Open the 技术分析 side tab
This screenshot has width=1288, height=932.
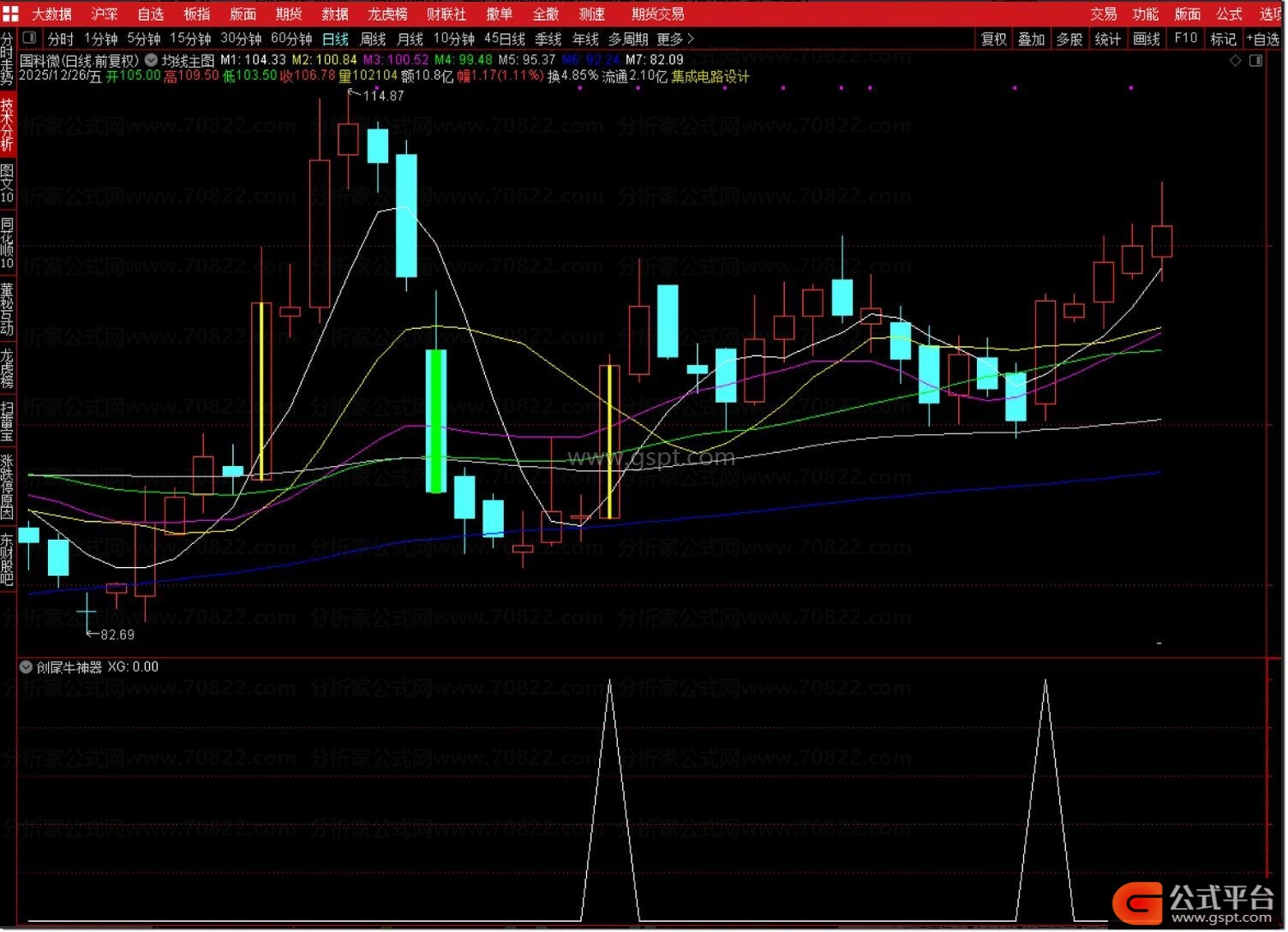click(7, 124)
